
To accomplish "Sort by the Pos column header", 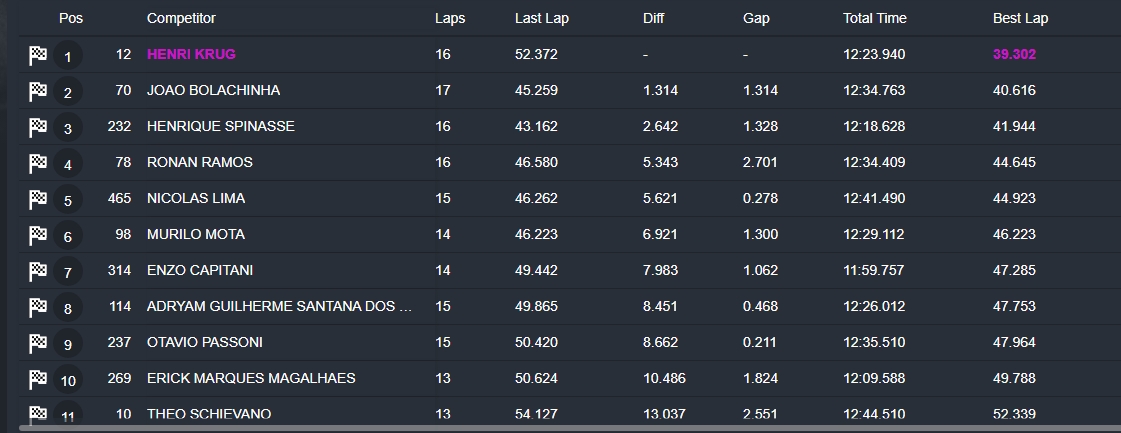I will pos(71,19).
